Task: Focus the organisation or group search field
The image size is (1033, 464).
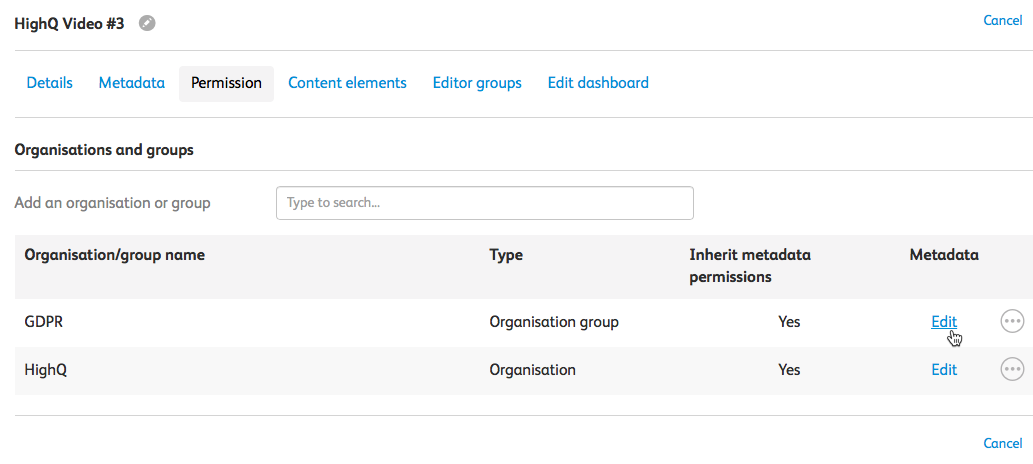Action: pos(484,203)
